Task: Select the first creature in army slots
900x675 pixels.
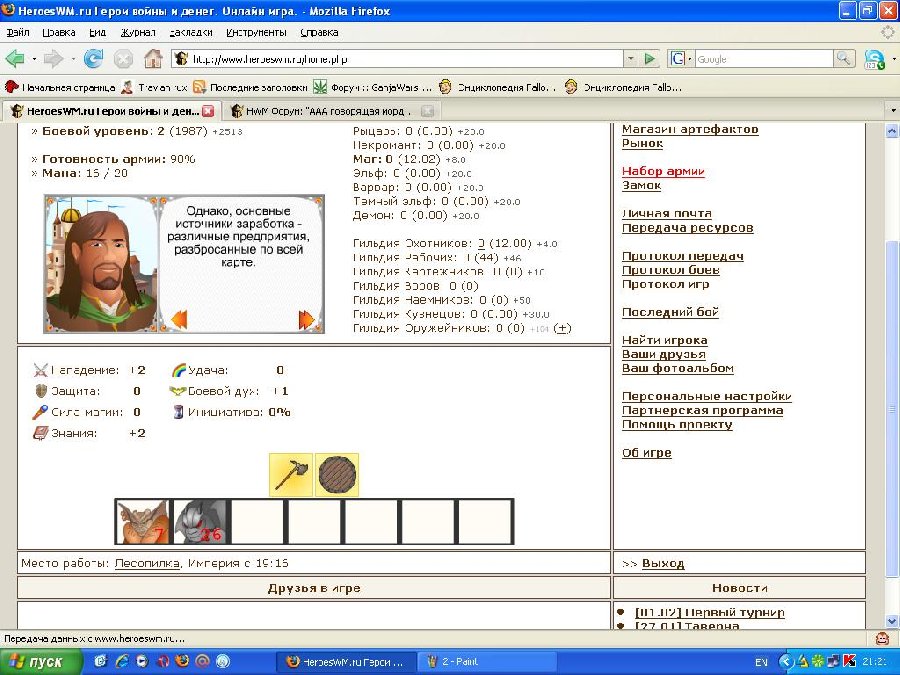Action: (x=143, y=522)
